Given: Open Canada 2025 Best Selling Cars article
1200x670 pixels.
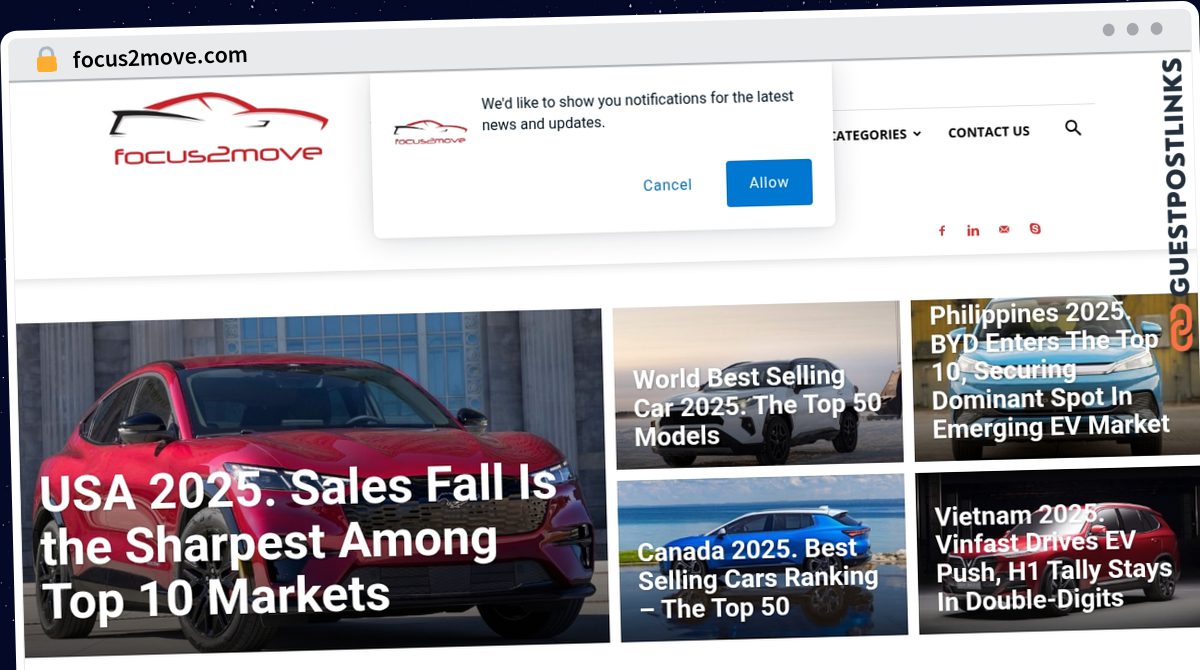Looking at the screenshot, I should pos(758,578).
